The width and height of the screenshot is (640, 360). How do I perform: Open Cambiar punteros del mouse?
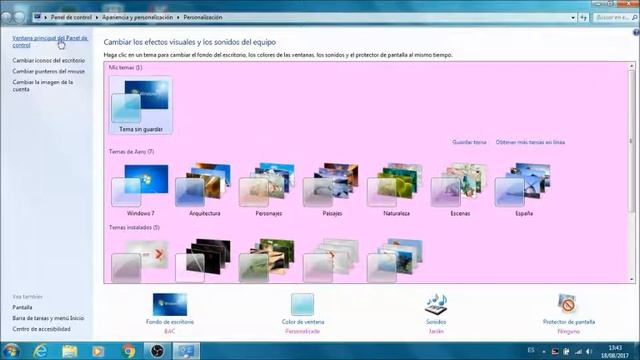49,71
